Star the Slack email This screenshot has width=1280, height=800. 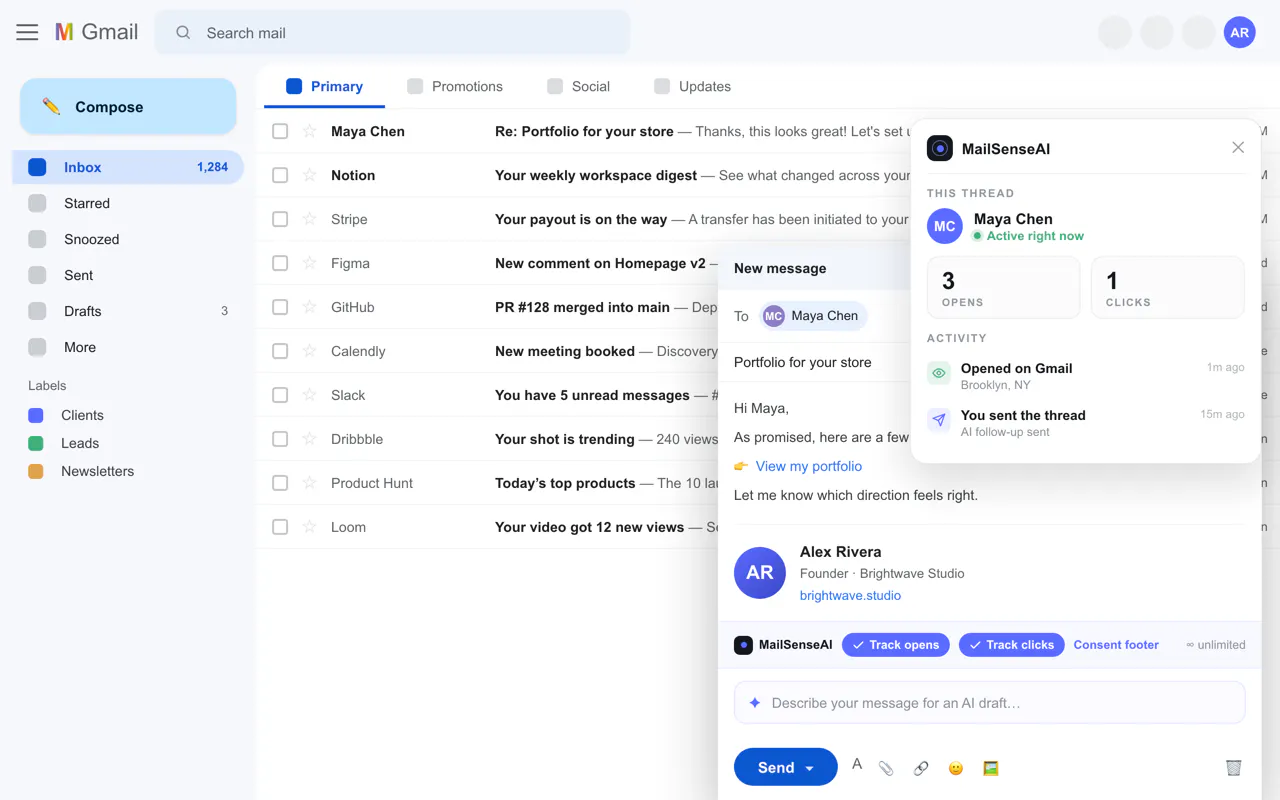coord(309,395)
